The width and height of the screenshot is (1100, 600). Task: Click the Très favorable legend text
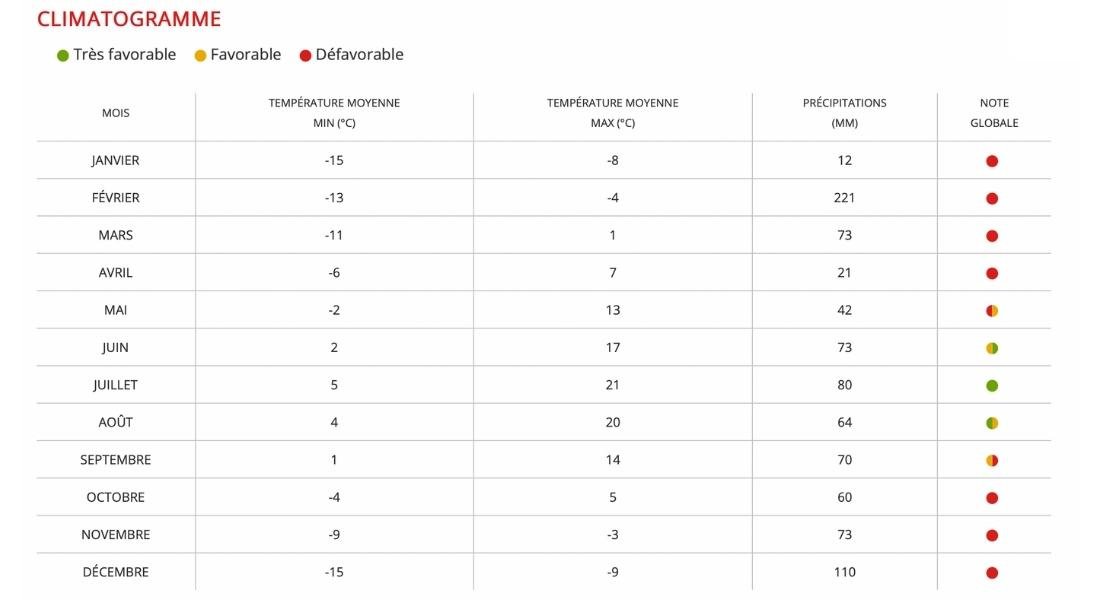(124, 55)
